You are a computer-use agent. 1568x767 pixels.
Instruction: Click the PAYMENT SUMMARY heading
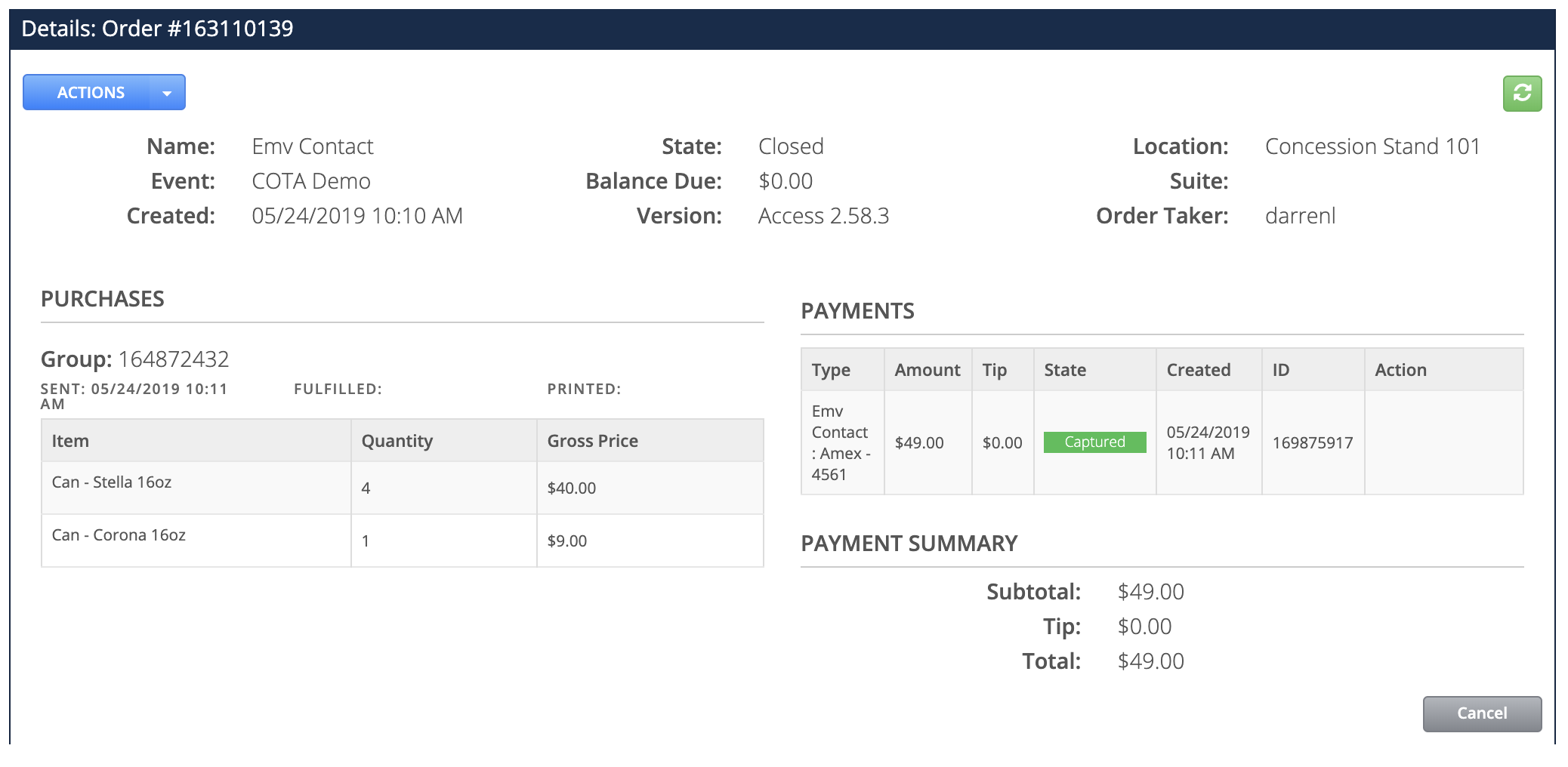[909, 544]
